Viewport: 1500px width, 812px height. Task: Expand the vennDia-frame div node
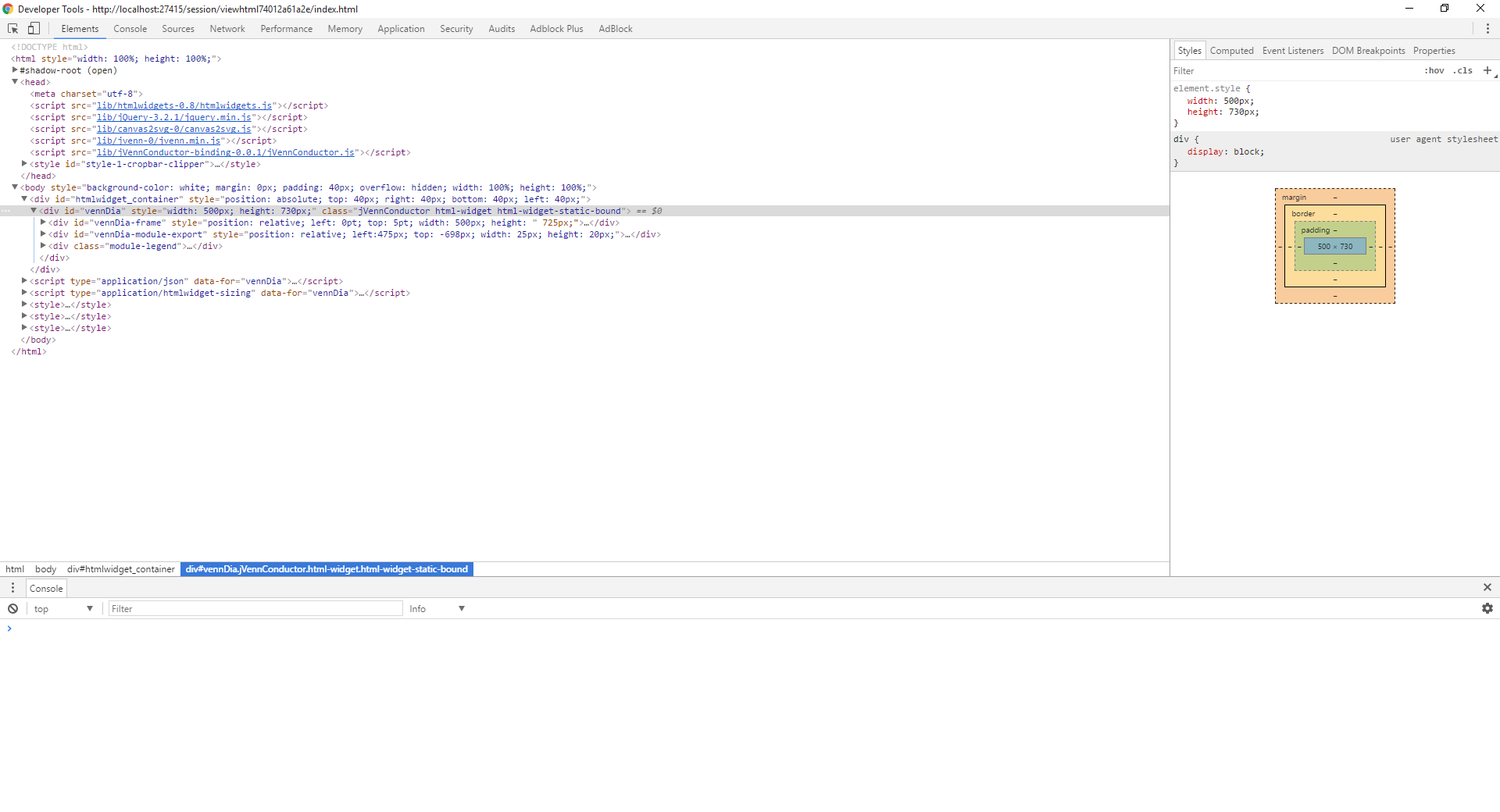coord(43,223)
